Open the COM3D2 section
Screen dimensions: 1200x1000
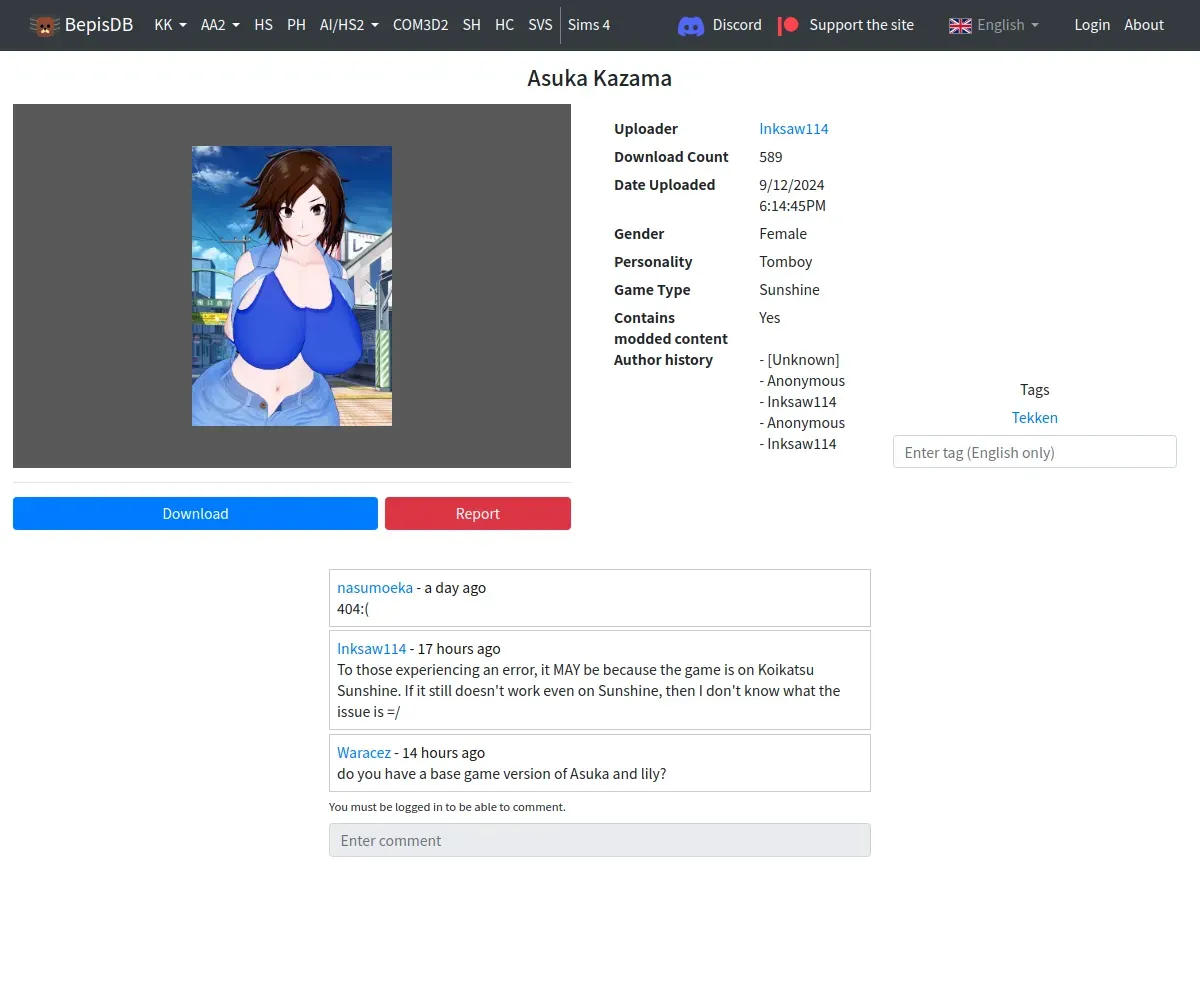[420, 25]
